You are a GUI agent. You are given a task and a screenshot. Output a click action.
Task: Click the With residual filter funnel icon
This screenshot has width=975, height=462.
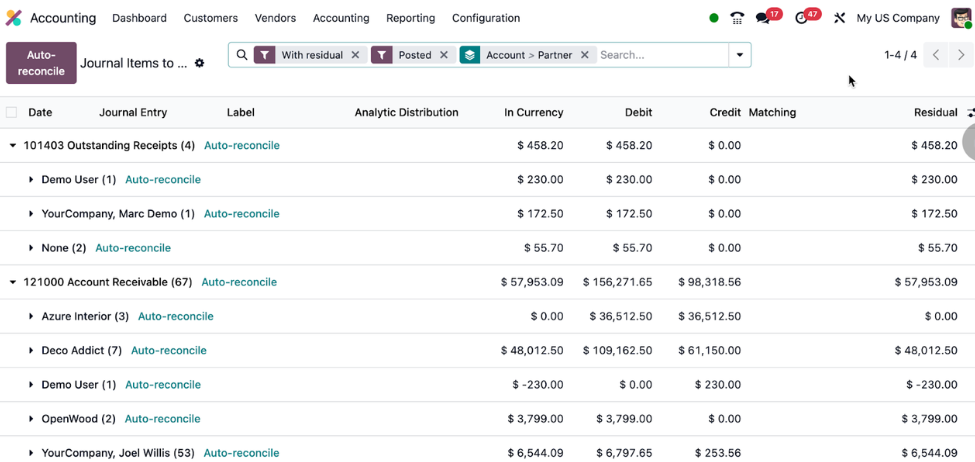tap(264, 55)
